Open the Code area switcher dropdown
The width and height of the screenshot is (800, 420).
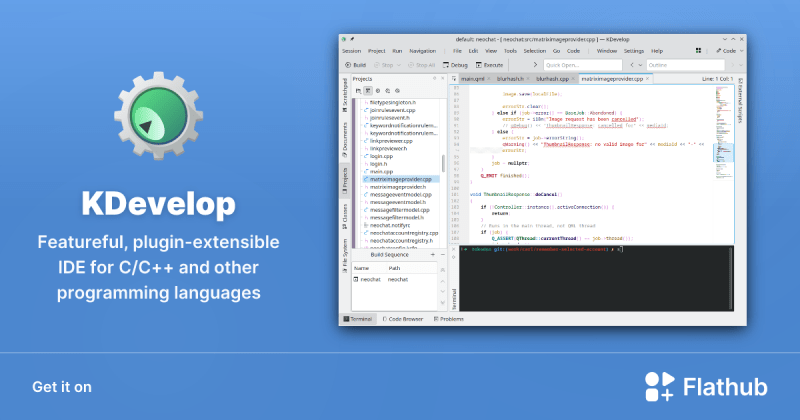tap(730, 51)
